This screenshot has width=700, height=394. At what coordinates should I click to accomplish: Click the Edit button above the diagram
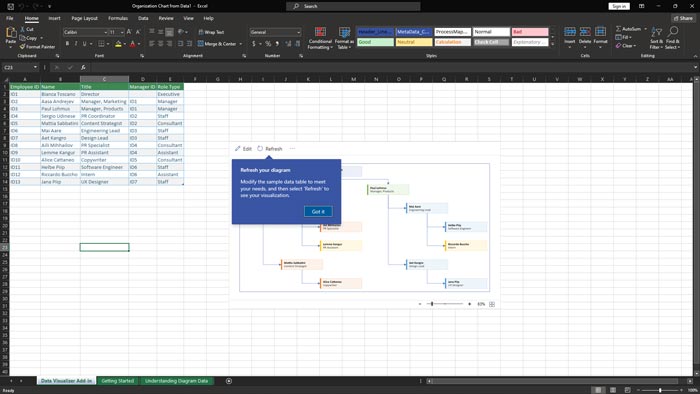pyautogui.click(x=243, y=149)
